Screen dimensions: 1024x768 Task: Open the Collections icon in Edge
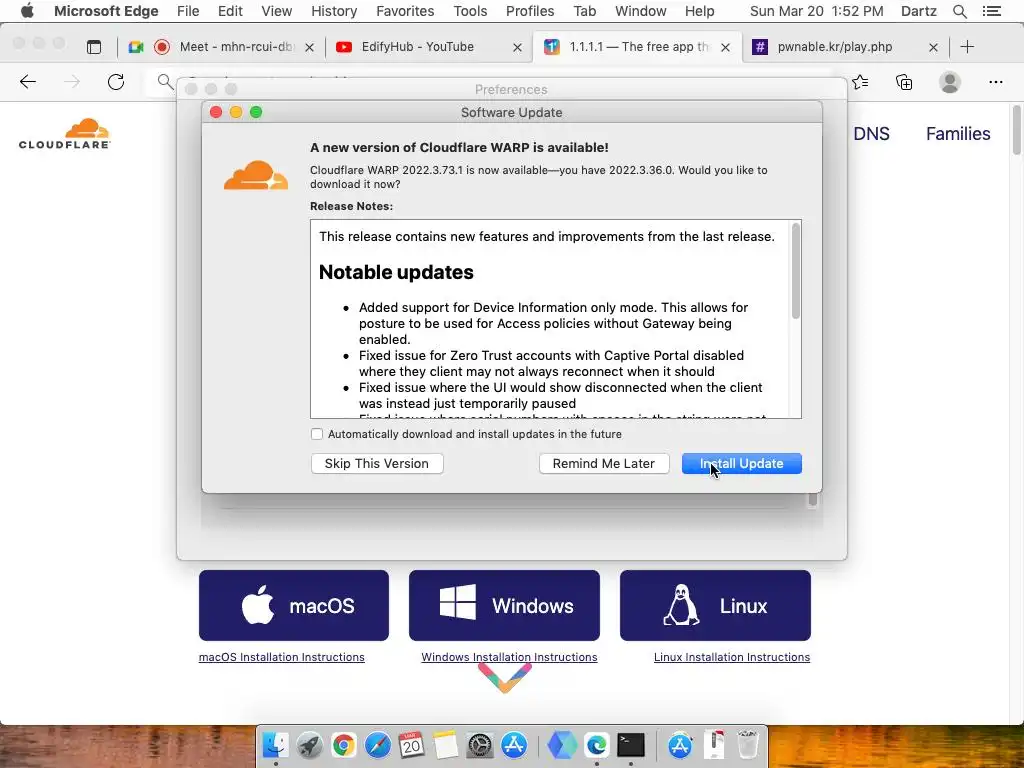tap(904, 82)
